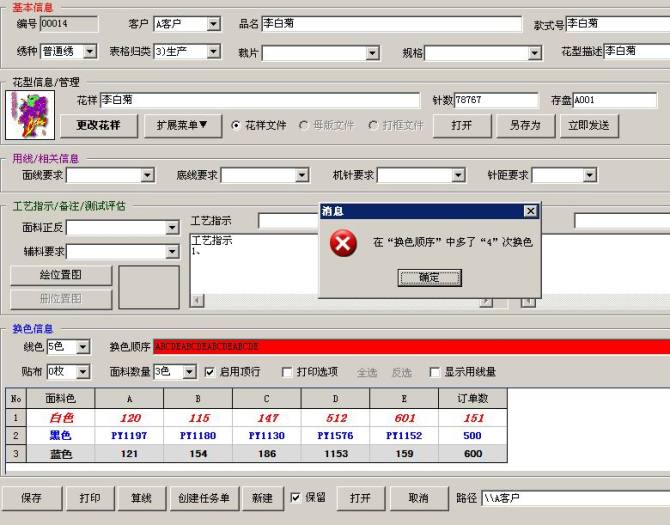
Task: Click the 绘位置图 button
Action: (61, 275)
